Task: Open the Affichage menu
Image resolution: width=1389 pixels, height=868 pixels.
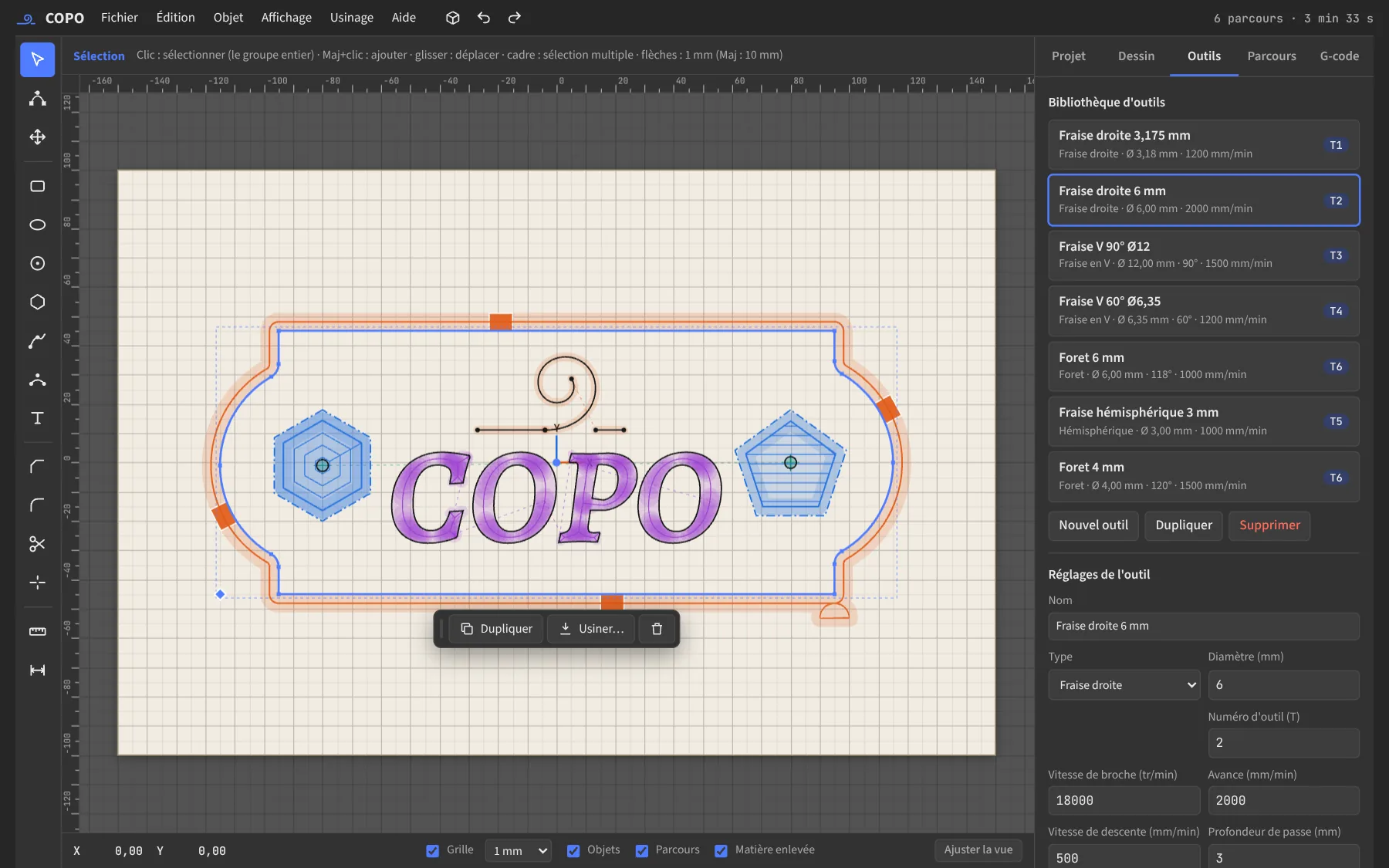Action: coord(286,18)
